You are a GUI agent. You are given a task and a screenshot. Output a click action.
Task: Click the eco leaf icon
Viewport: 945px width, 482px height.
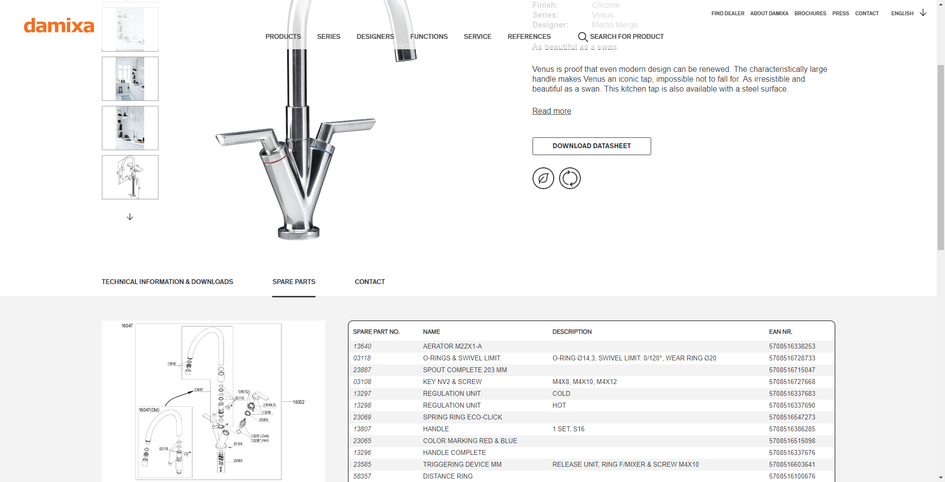pos(543,178)
